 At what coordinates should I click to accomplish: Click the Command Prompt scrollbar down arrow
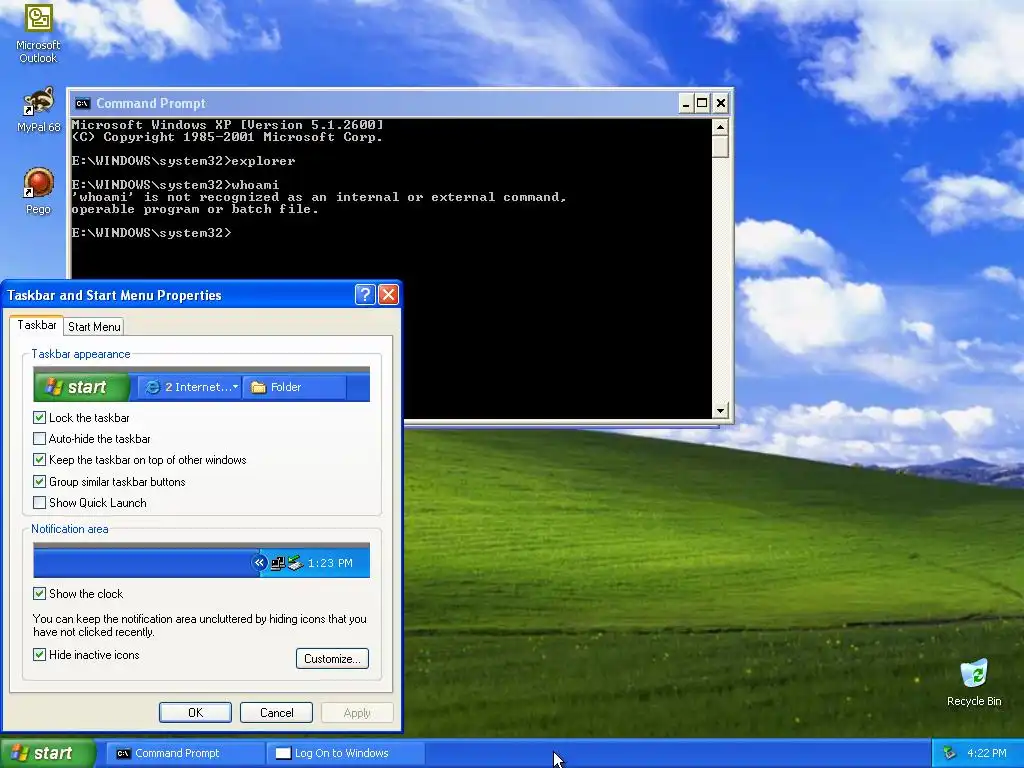720,411
